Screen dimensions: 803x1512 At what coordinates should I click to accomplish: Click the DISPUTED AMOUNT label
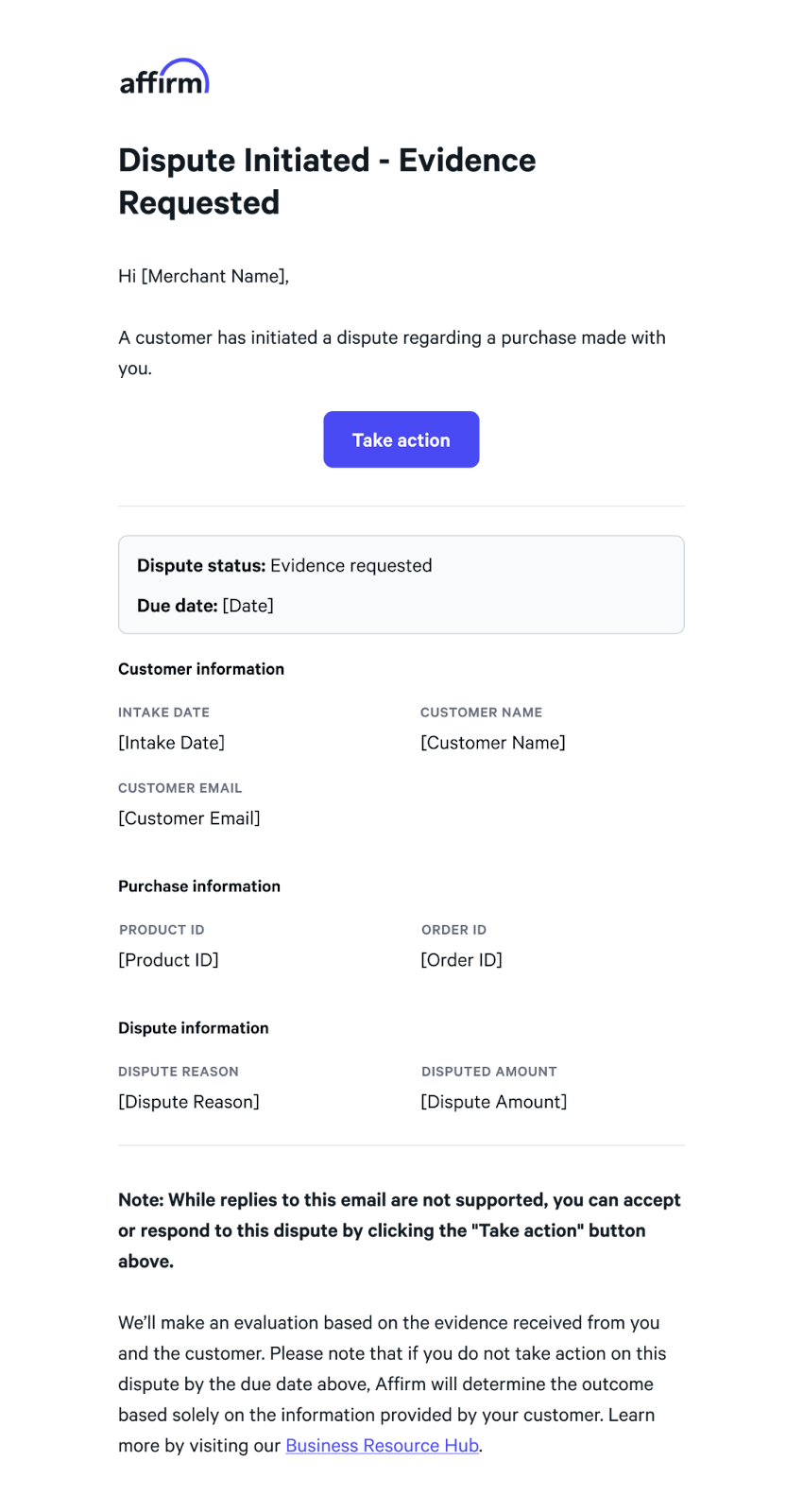(489, 1072)
